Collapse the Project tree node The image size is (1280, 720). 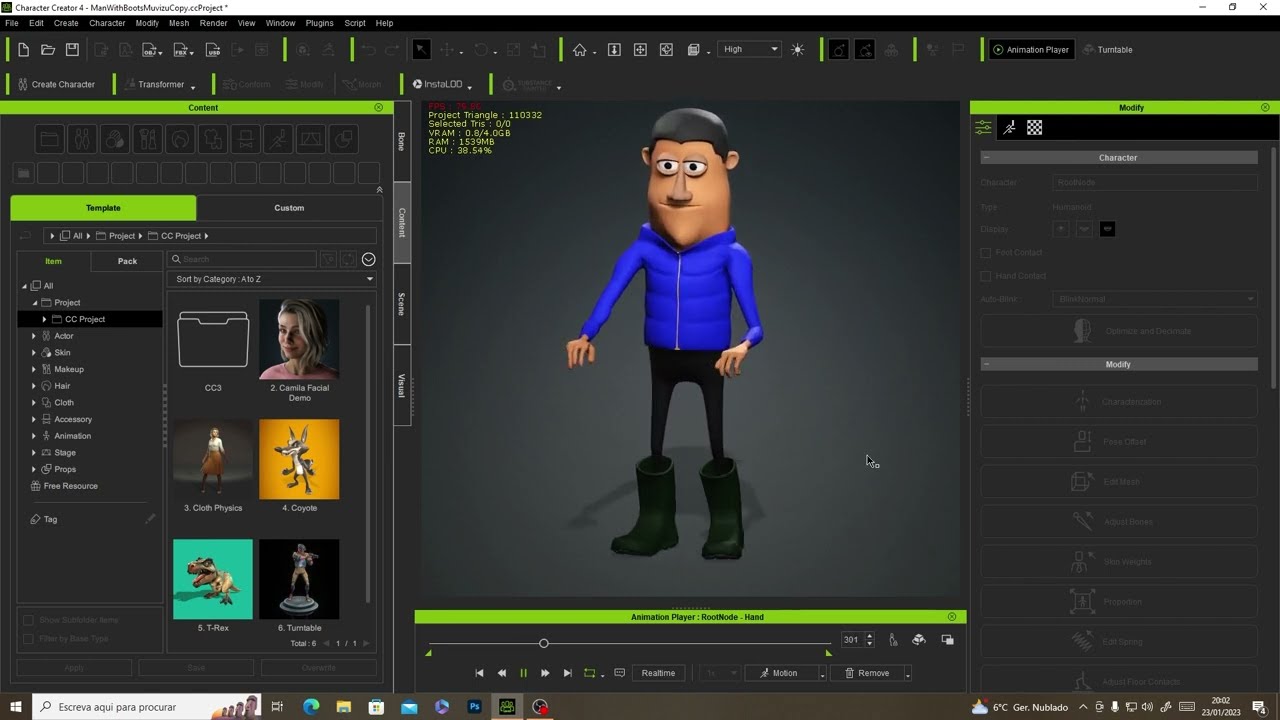coord(34,303)
